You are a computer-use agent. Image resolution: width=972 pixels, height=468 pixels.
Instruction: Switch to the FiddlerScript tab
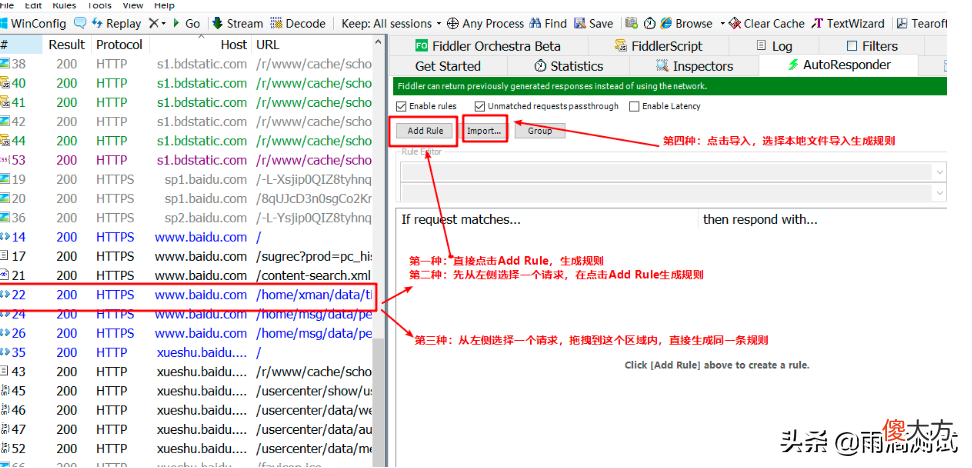(658, 46)
